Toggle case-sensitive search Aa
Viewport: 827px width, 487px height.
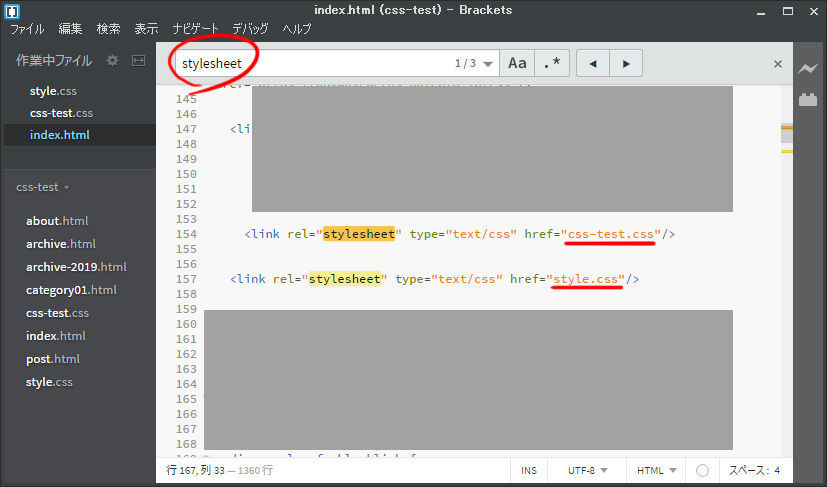click(517, 63)
